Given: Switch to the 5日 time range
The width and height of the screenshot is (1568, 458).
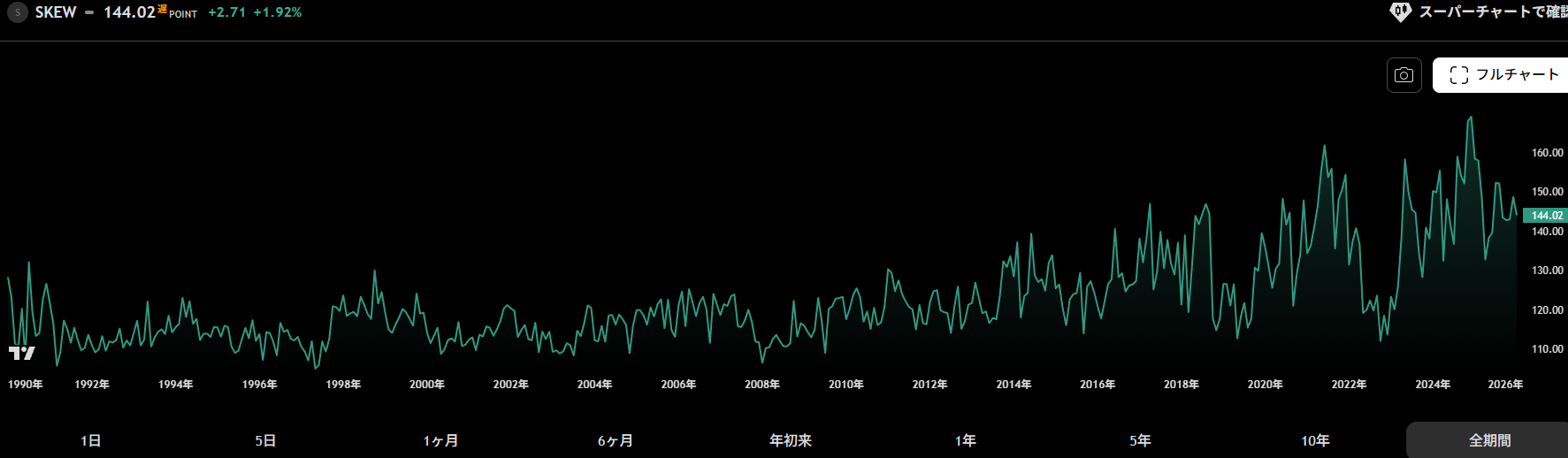Looking at the screenshot, I should [x=265, y=440].
